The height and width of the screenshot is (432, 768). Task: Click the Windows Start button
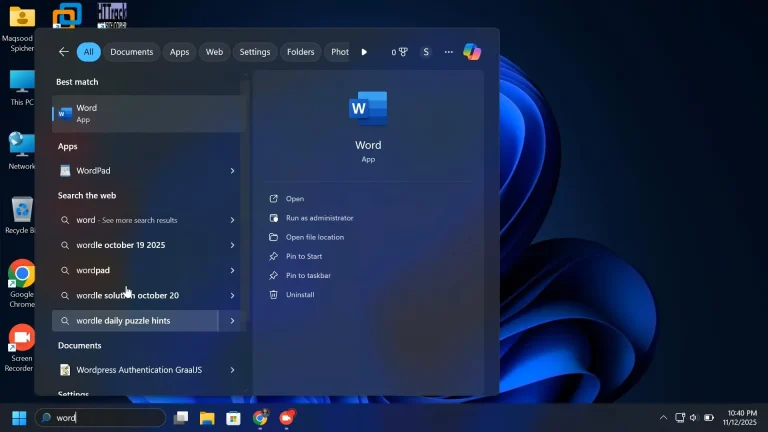pyautogui.click(x=19, y=418)
